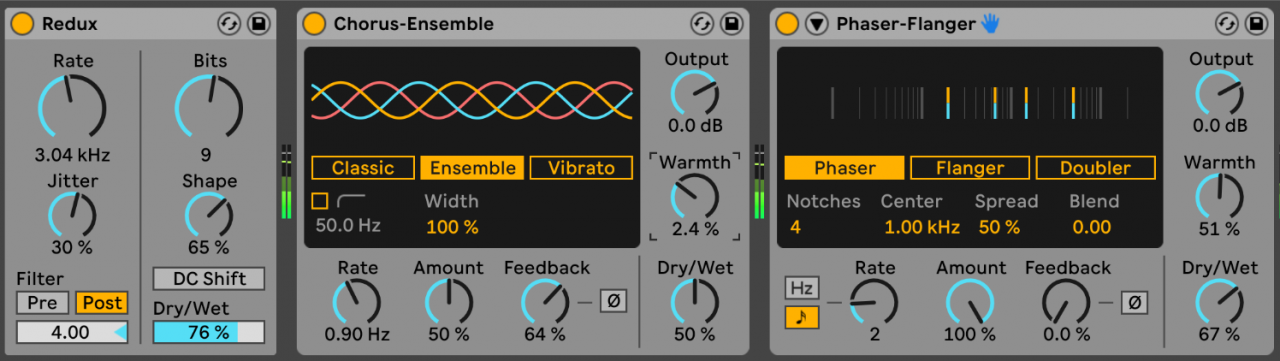Click Phaser-Flanger hot-swap preset icon

point(1226,22)
